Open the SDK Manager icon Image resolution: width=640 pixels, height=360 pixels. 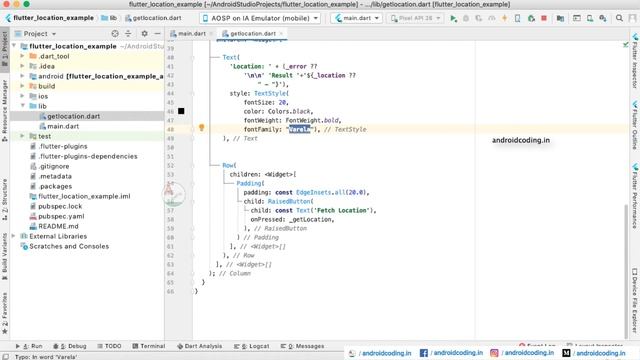603,18
